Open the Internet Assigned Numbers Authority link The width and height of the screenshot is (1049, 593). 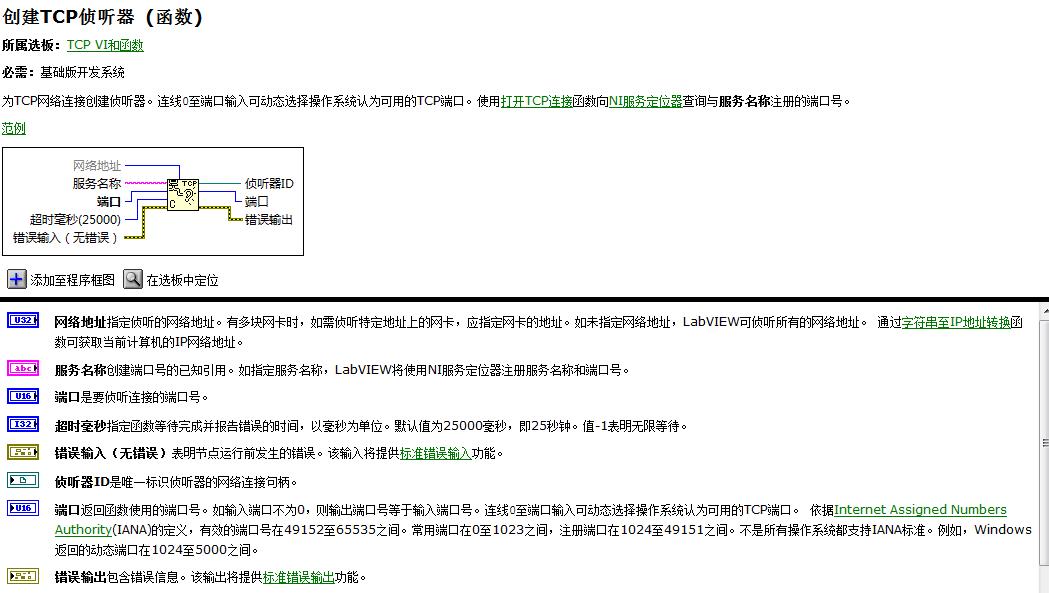[x=920, y=509]
